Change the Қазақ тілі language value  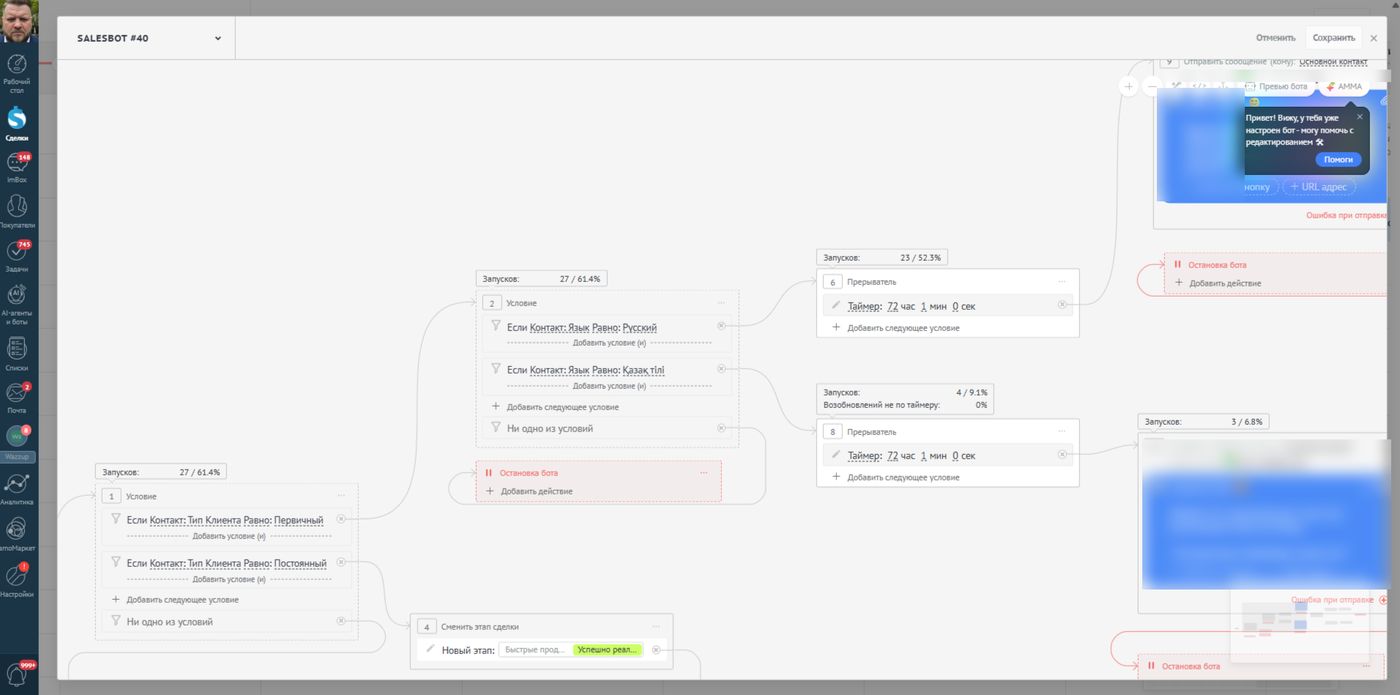pos(643,371)
